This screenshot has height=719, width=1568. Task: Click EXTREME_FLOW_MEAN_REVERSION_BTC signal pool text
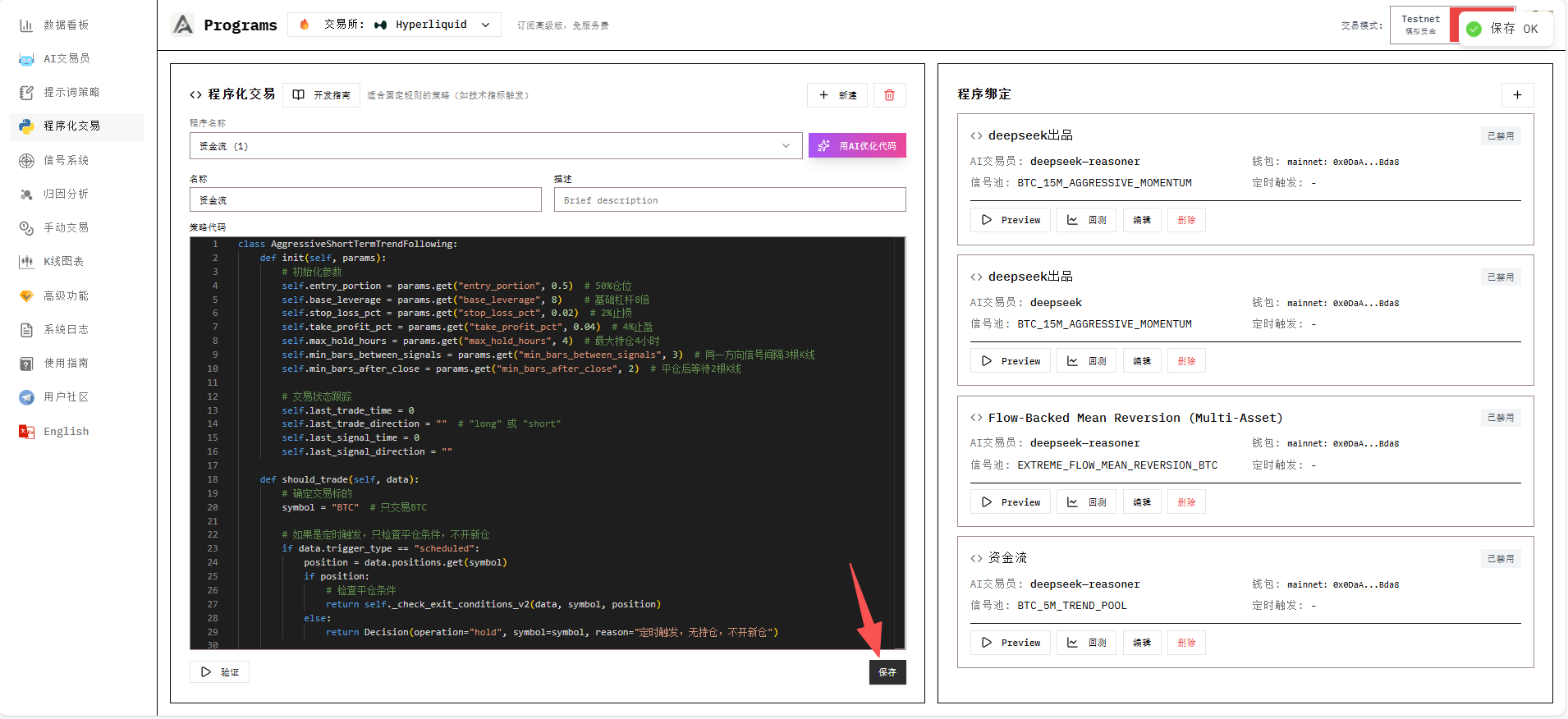click(x=1117, y=465)
